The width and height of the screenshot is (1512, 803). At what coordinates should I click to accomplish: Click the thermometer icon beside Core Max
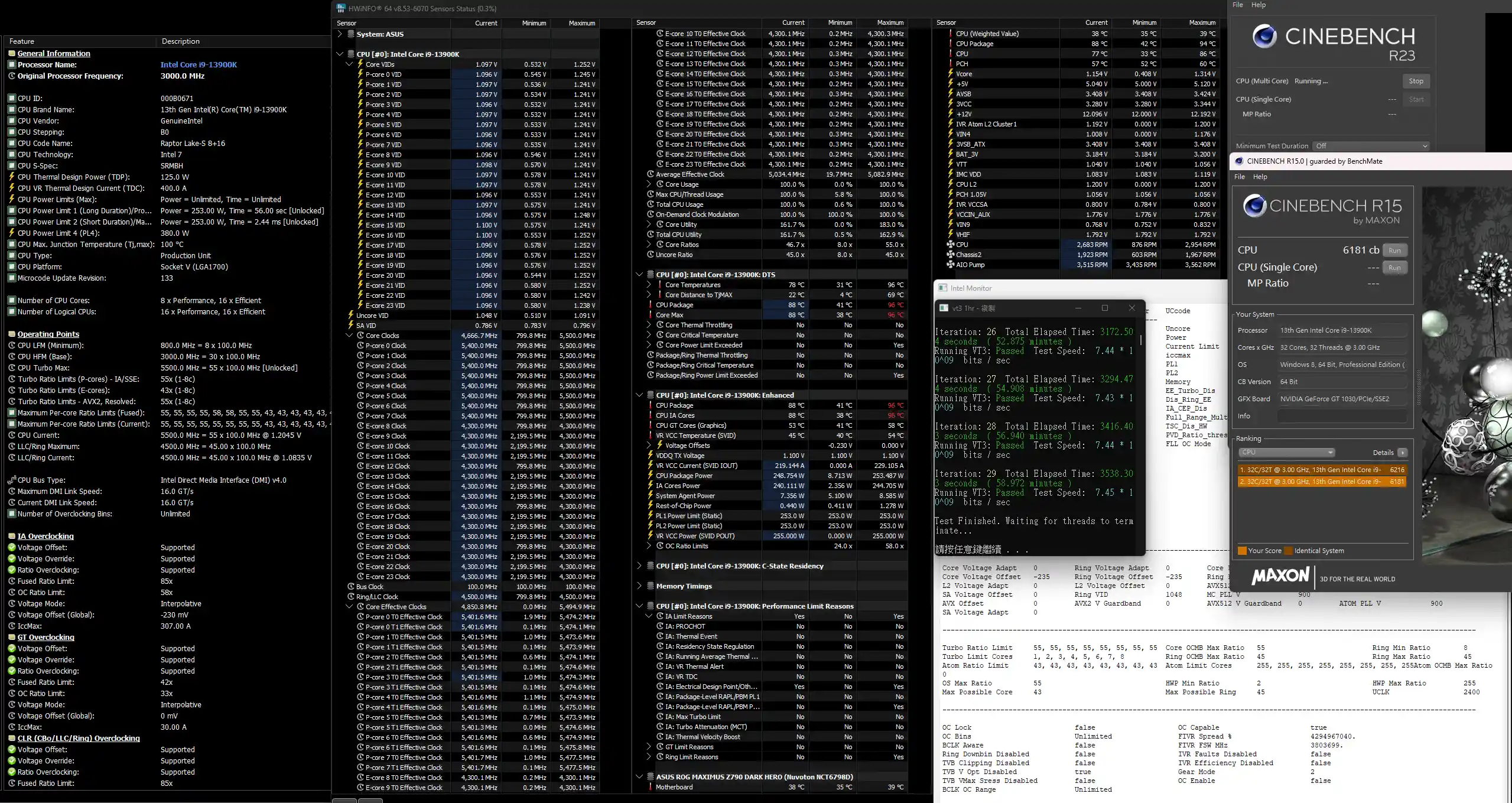pos(650,315)
